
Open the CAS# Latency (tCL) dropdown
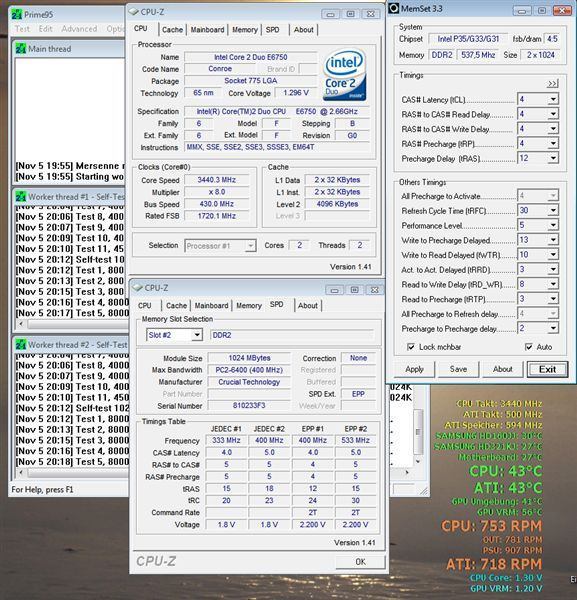[553, 99]
